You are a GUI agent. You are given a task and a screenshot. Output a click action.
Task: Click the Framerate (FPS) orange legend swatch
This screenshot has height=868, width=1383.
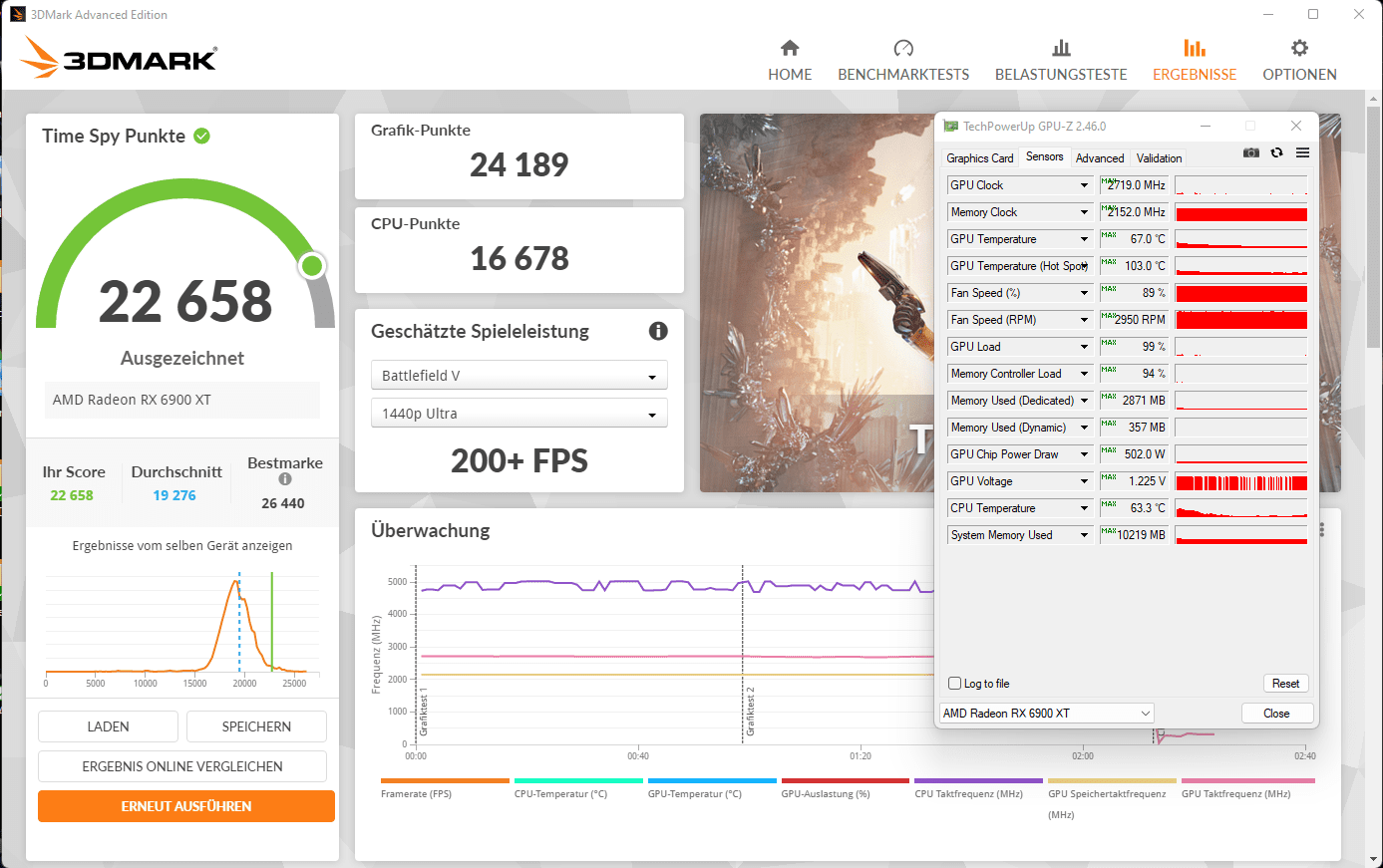pos(445,780)
